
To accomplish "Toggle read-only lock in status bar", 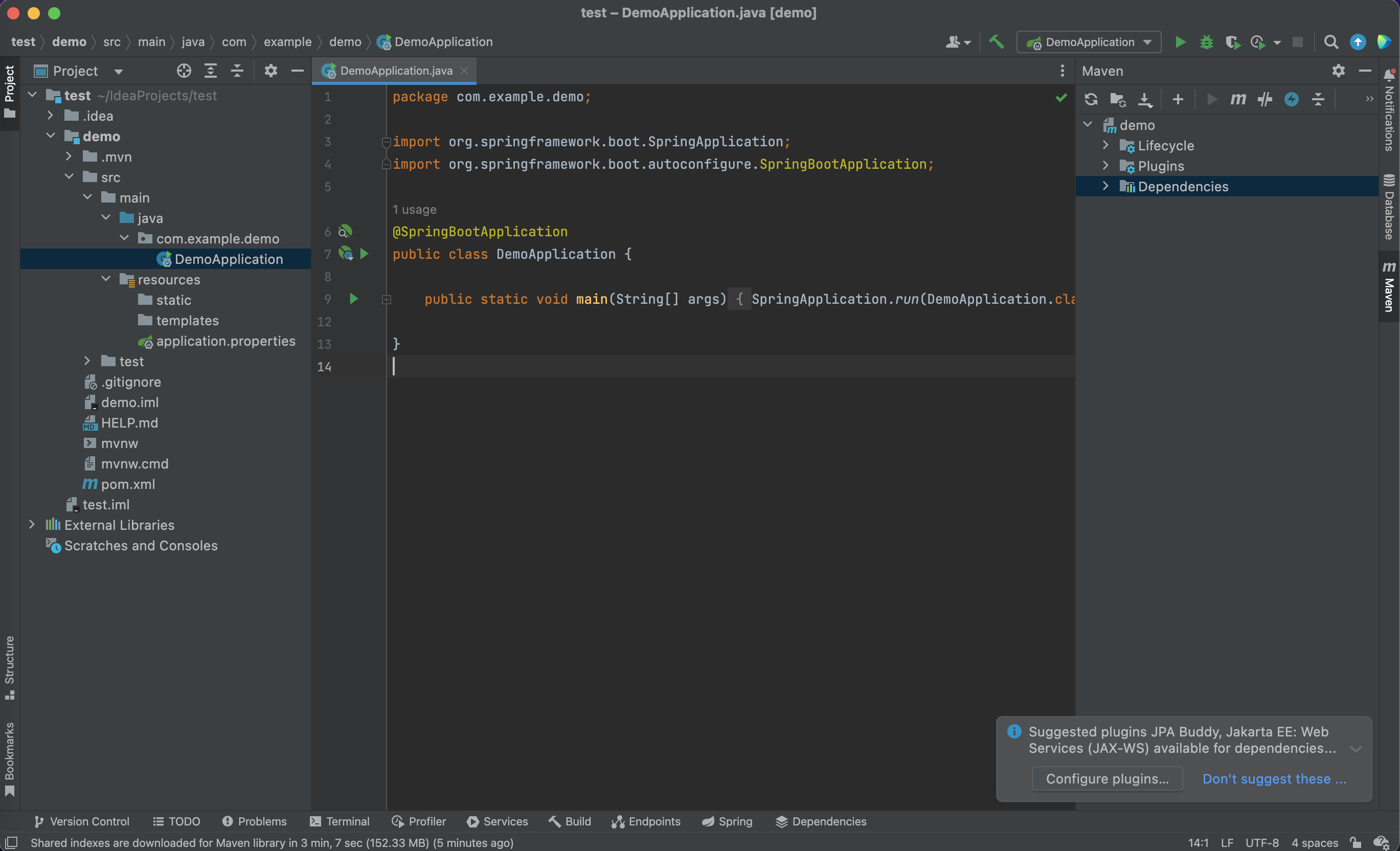I will [1356, 842].
